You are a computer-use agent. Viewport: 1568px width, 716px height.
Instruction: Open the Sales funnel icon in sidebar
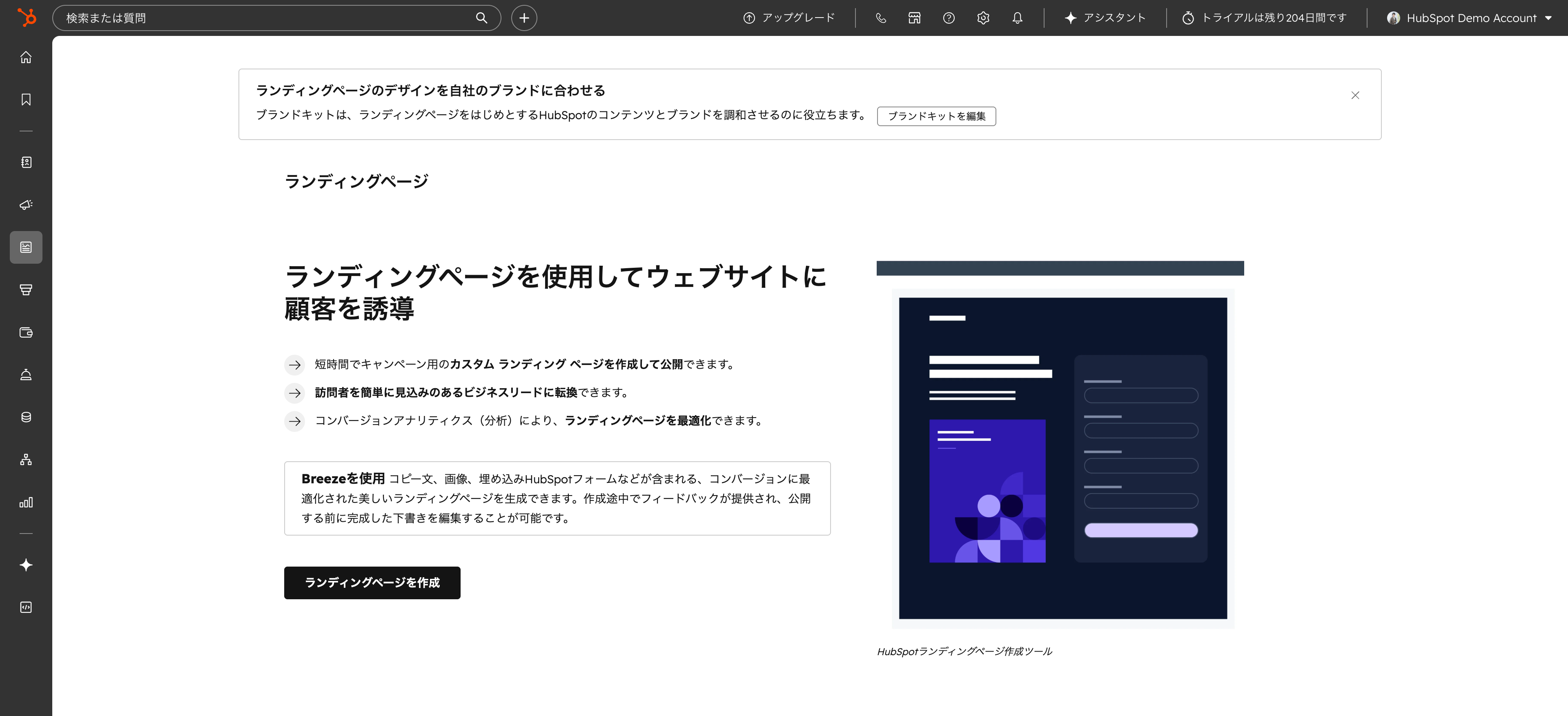[26, 290]
